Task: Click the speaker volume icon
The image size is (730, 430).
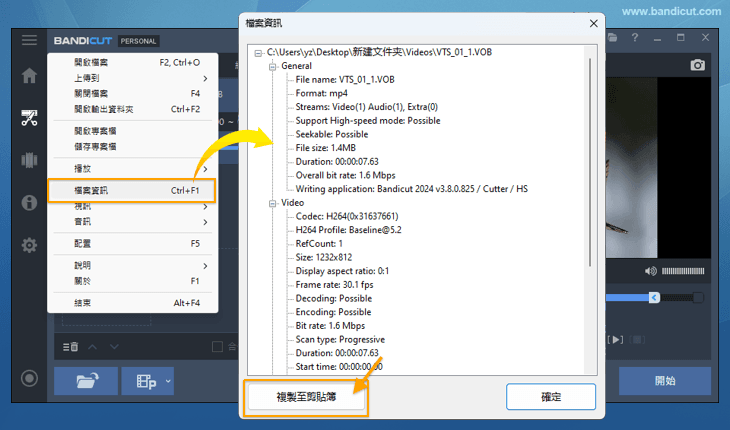Action: pos(650,271)
